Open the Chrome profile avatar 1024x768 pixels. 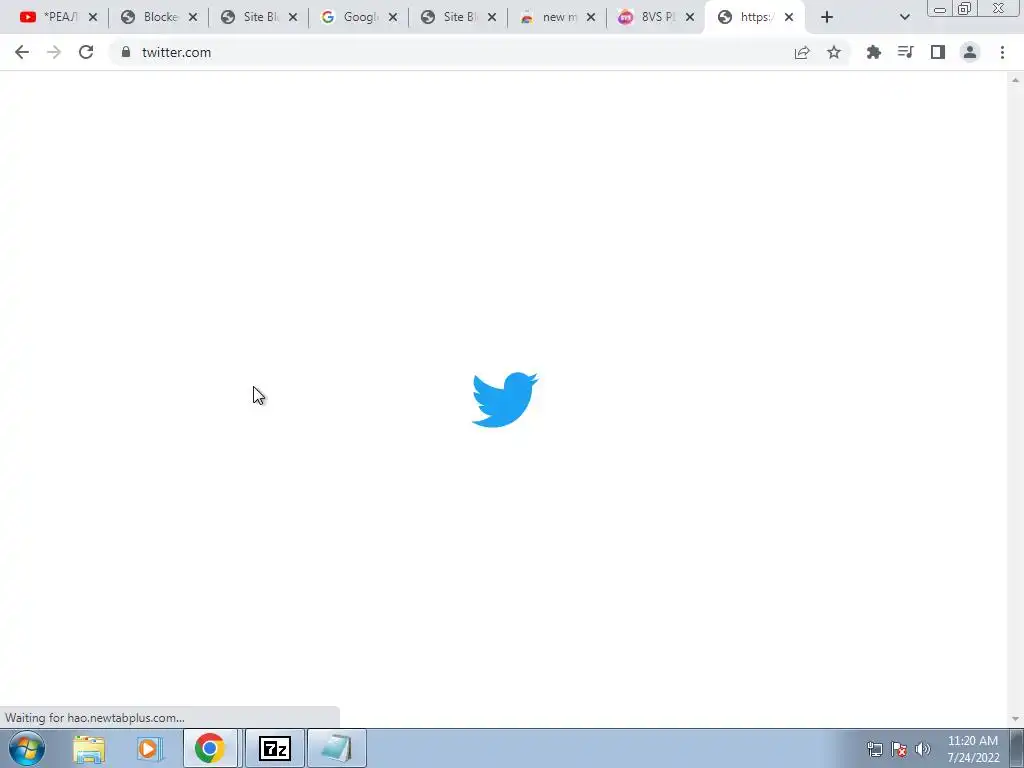pyautogui.click(x=970, y=52)
